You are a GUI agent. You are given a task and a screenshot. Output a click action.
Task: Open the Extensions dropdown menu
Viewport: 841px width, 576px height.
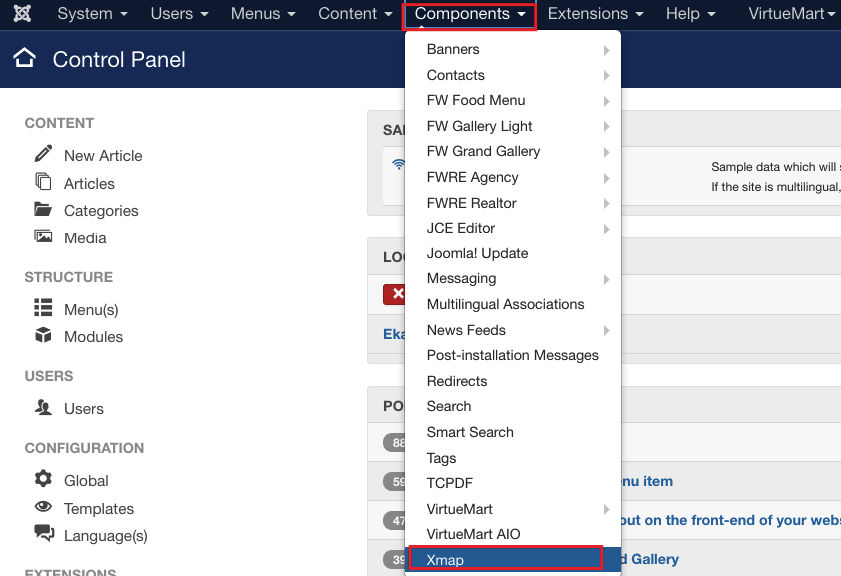[x=596, y=14]
